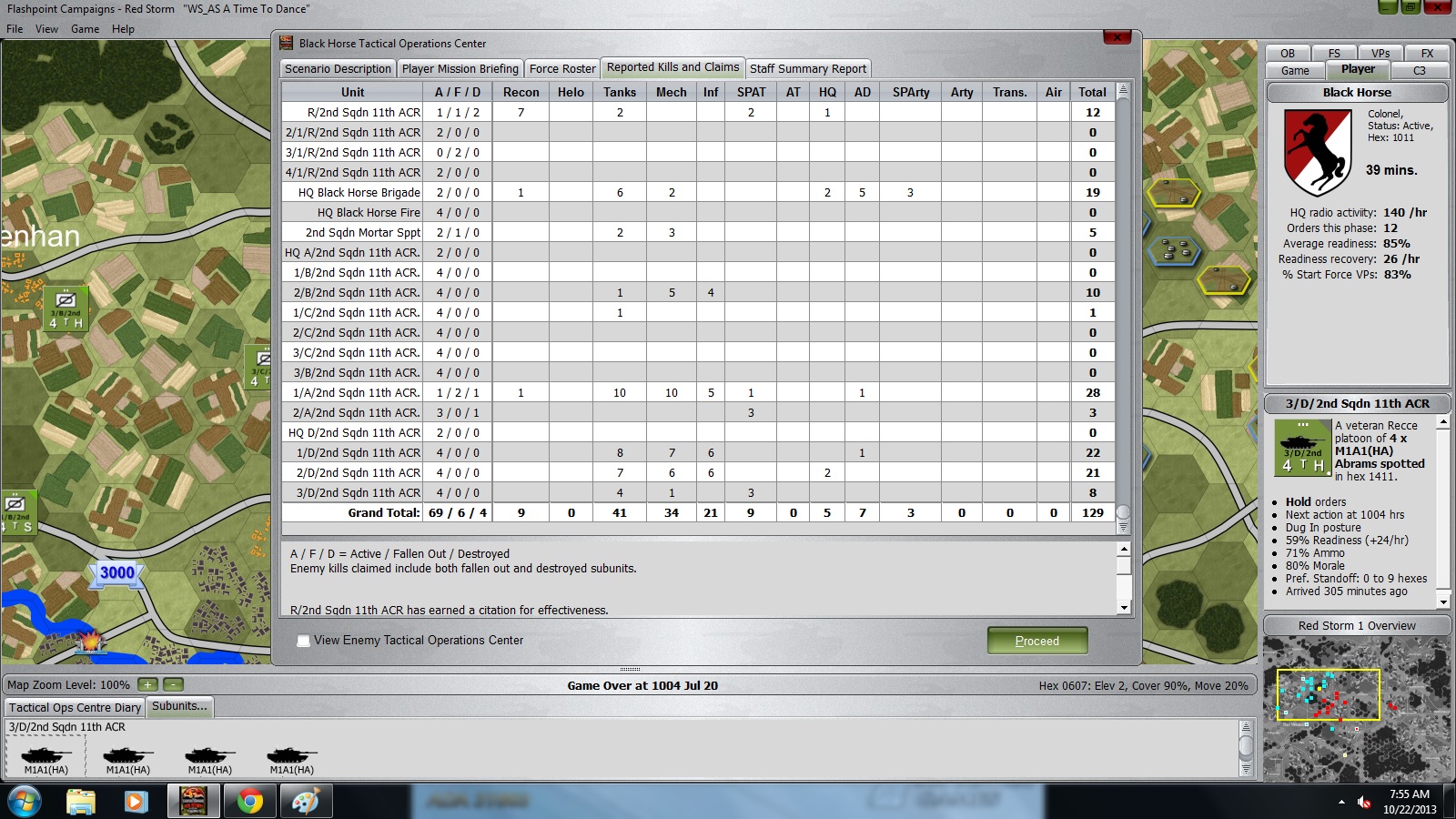This screenshot has width=1456, height=819.
Task: Open Google Chrome from the taskbar
Action: 249,802
